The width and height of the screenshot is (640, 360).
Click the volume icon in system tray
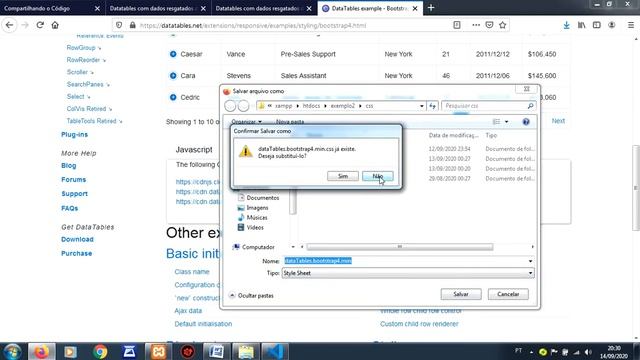[588, 352]
